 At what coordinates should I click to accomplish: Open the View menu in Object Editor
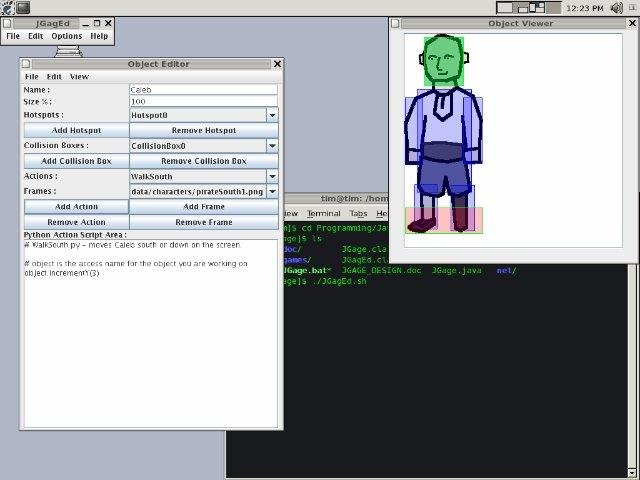79,77
